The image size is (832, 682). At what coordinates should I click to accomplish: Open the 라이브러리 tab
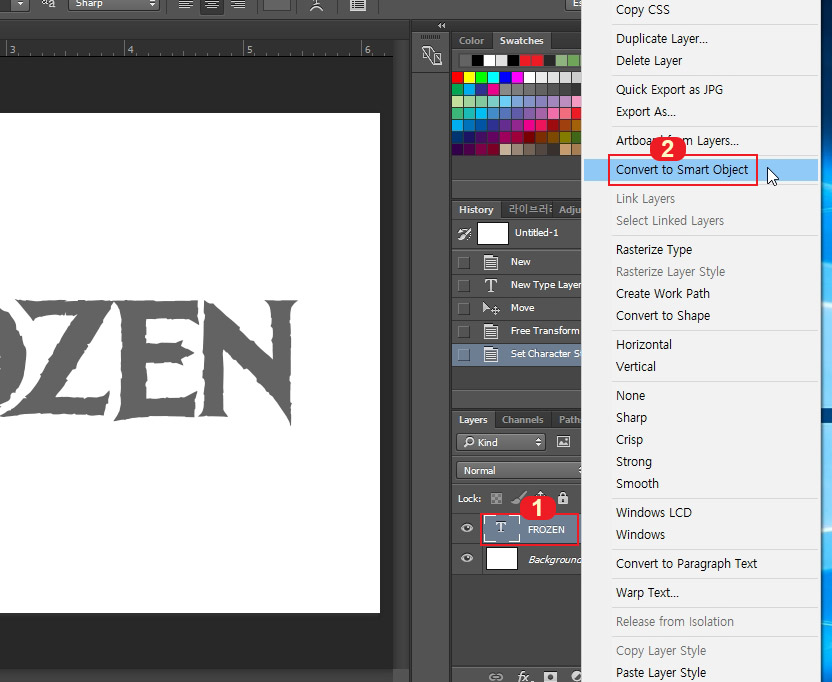(x=530, y=210)
